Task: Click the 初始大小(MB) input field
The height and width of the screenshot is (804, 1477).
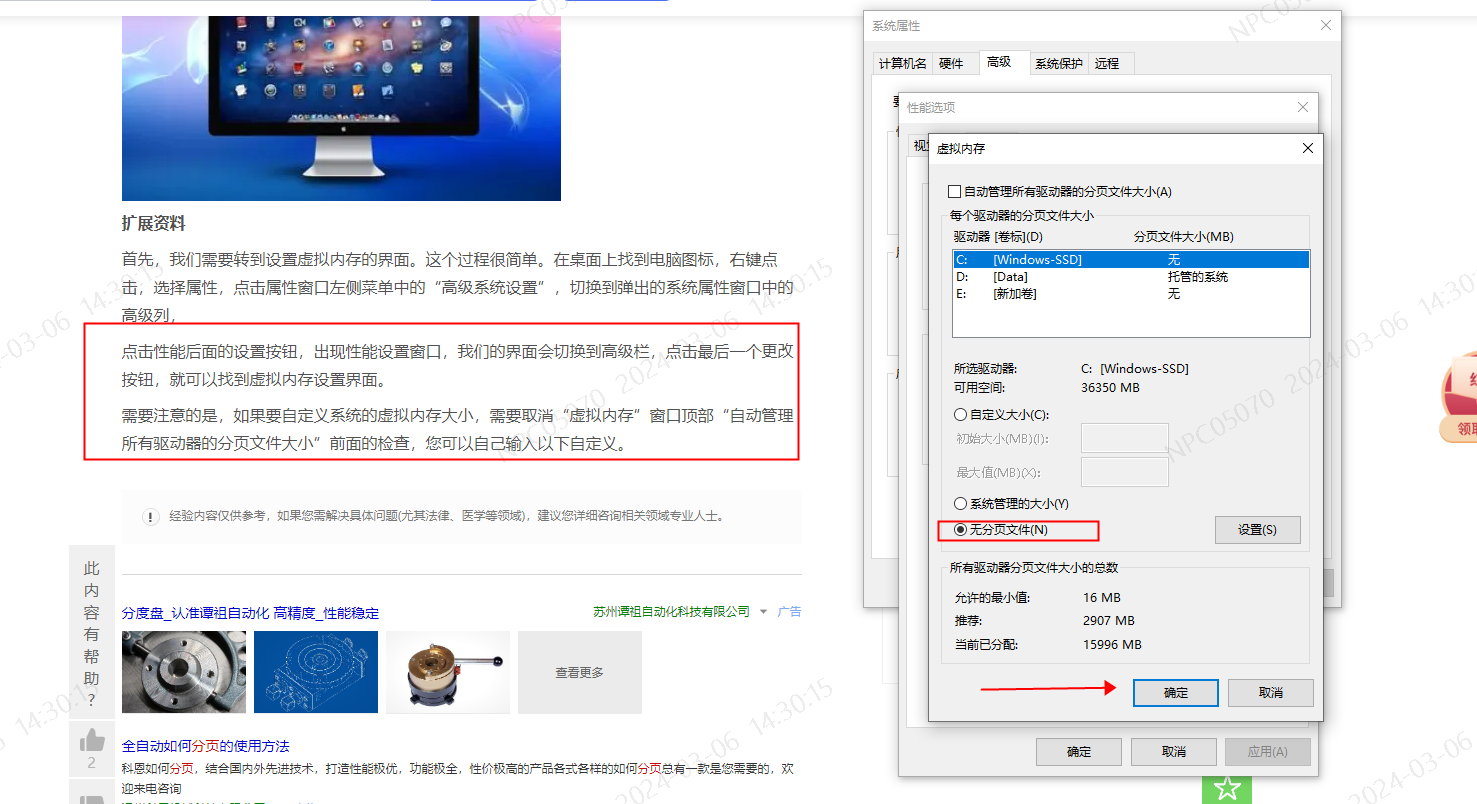Action: 1125,438
